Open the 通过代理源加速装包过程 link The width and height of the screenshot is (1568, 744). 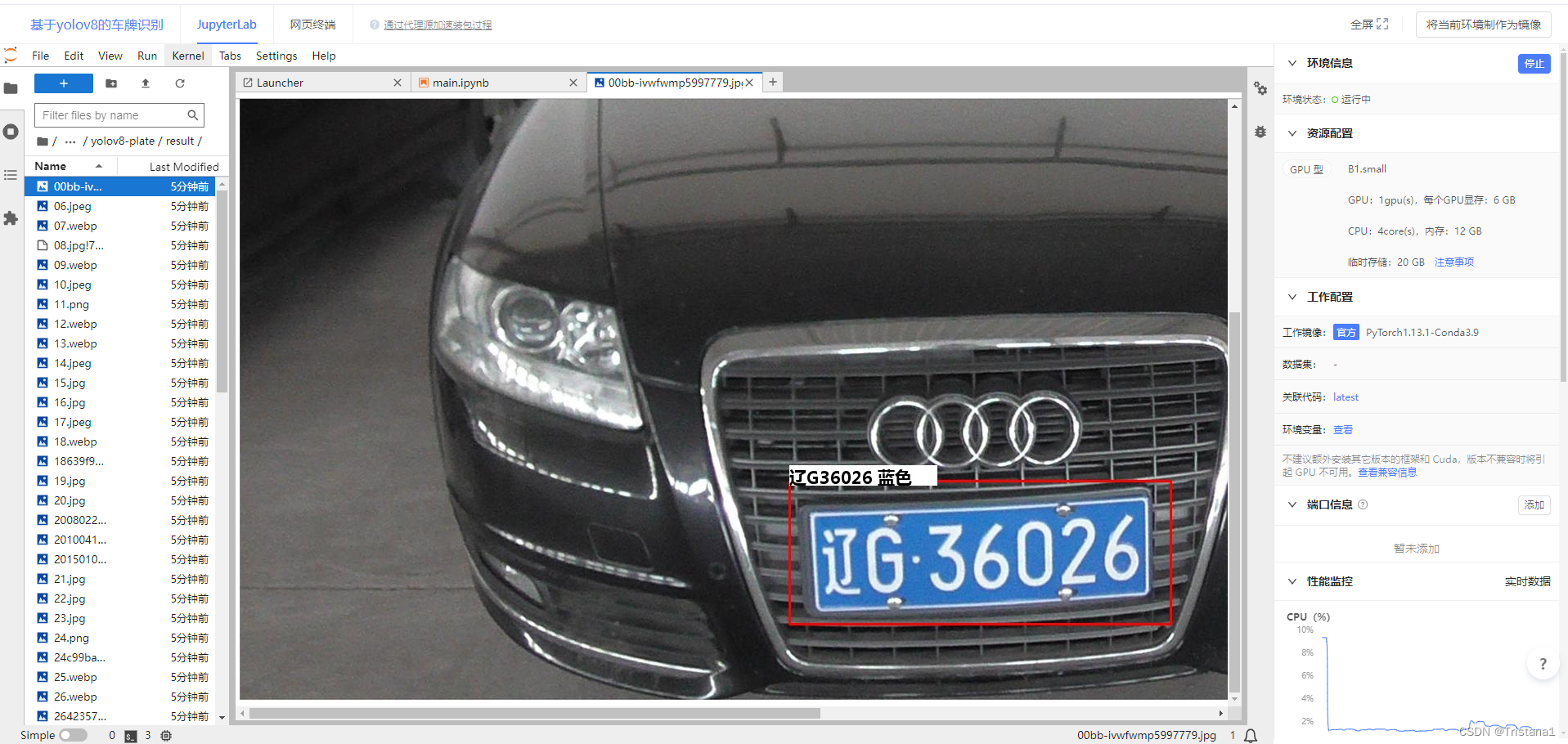pos(438,25)
